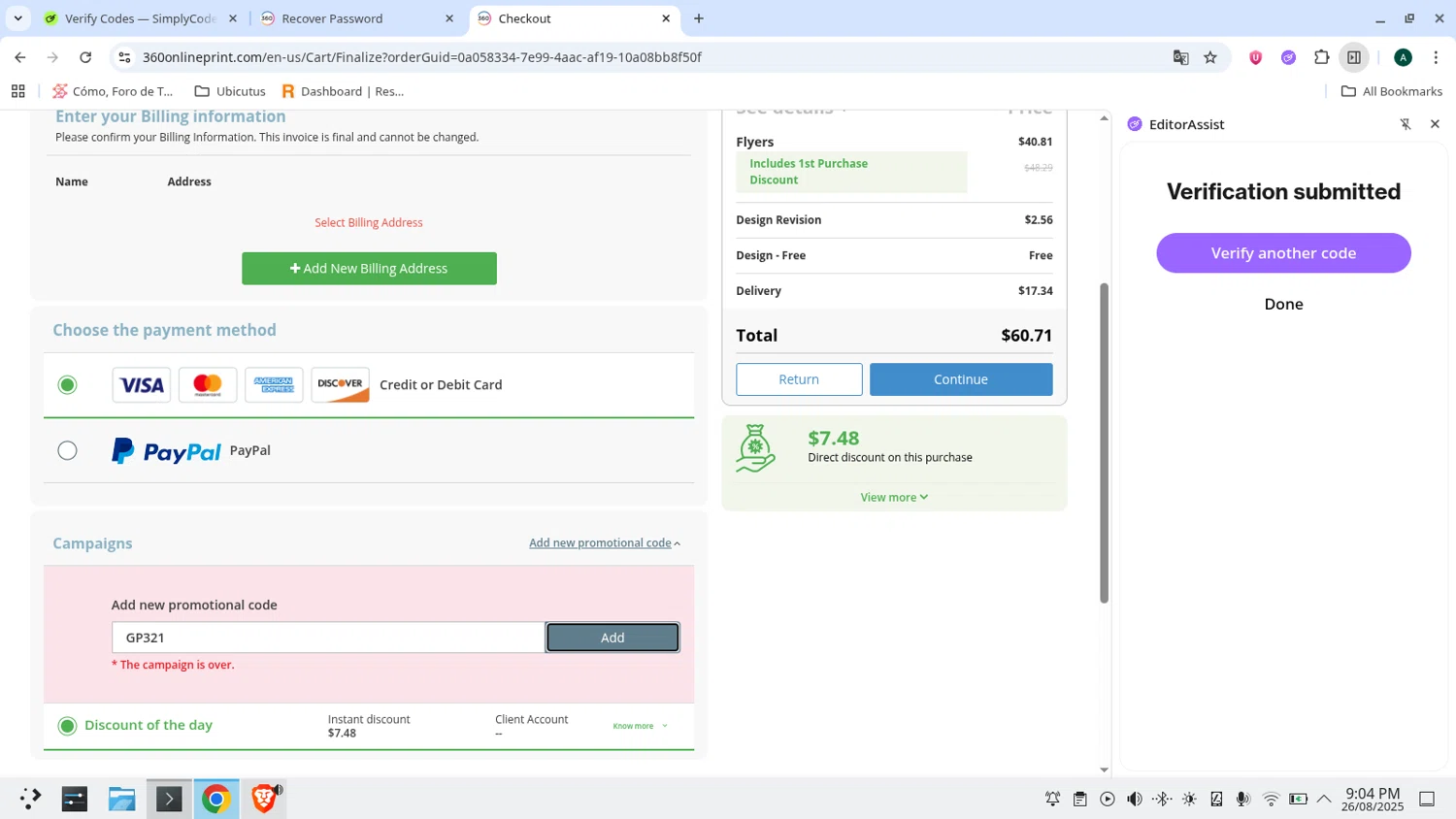The height and width of the screenshot is (819, 1456).
Task: Click Verify another code button
Action: pos(1283,253)
